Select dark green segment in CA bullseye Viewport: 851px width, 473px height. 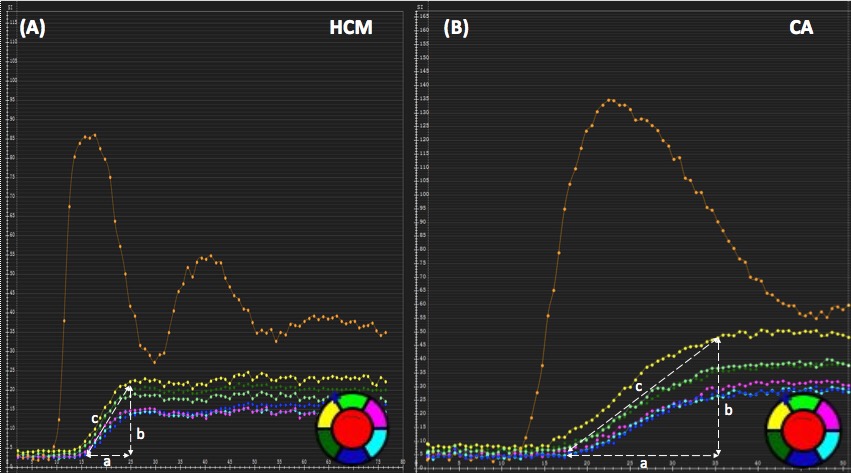(x=775, y=444)
